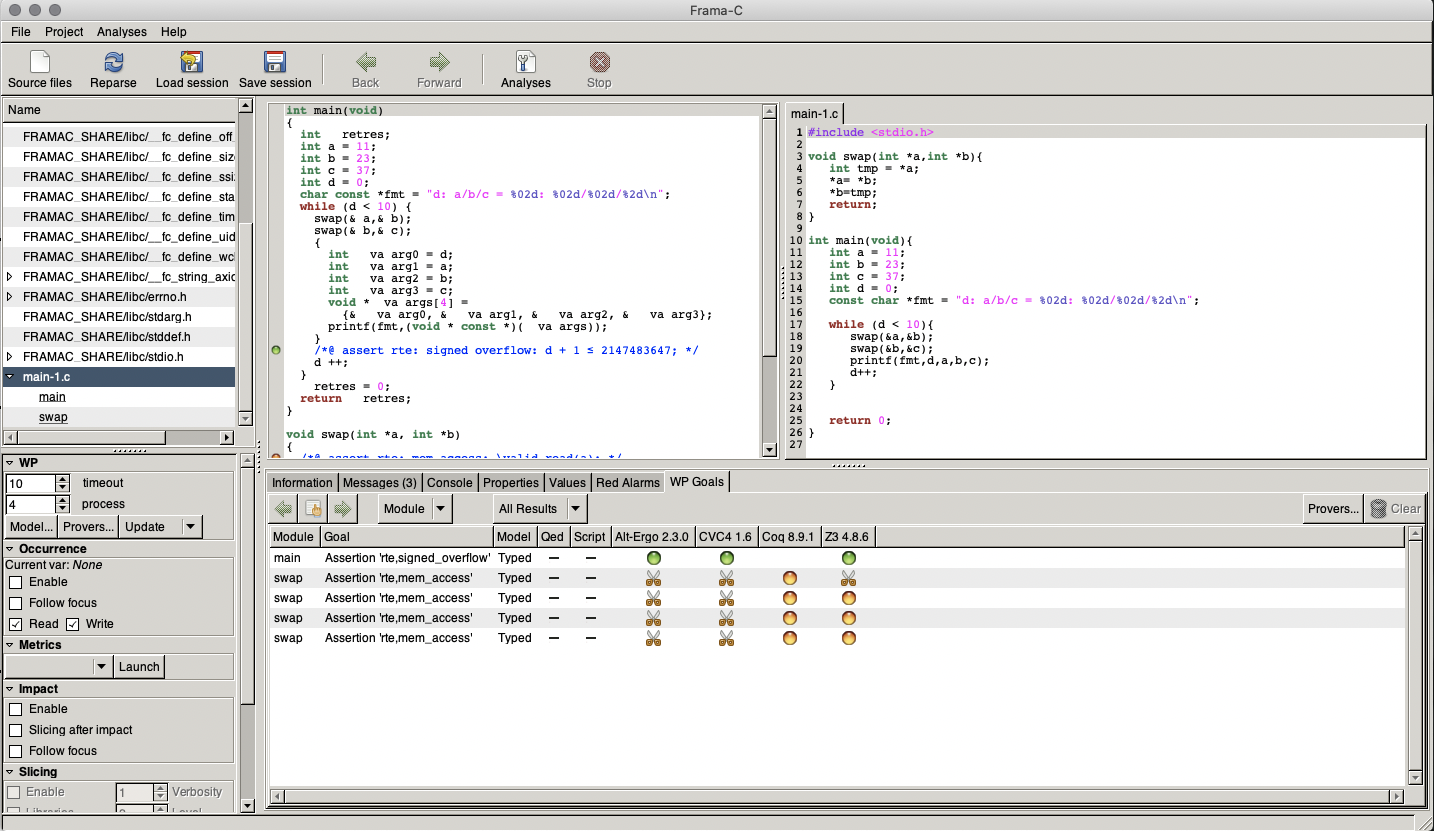Enable Impact checkbox

15,709
